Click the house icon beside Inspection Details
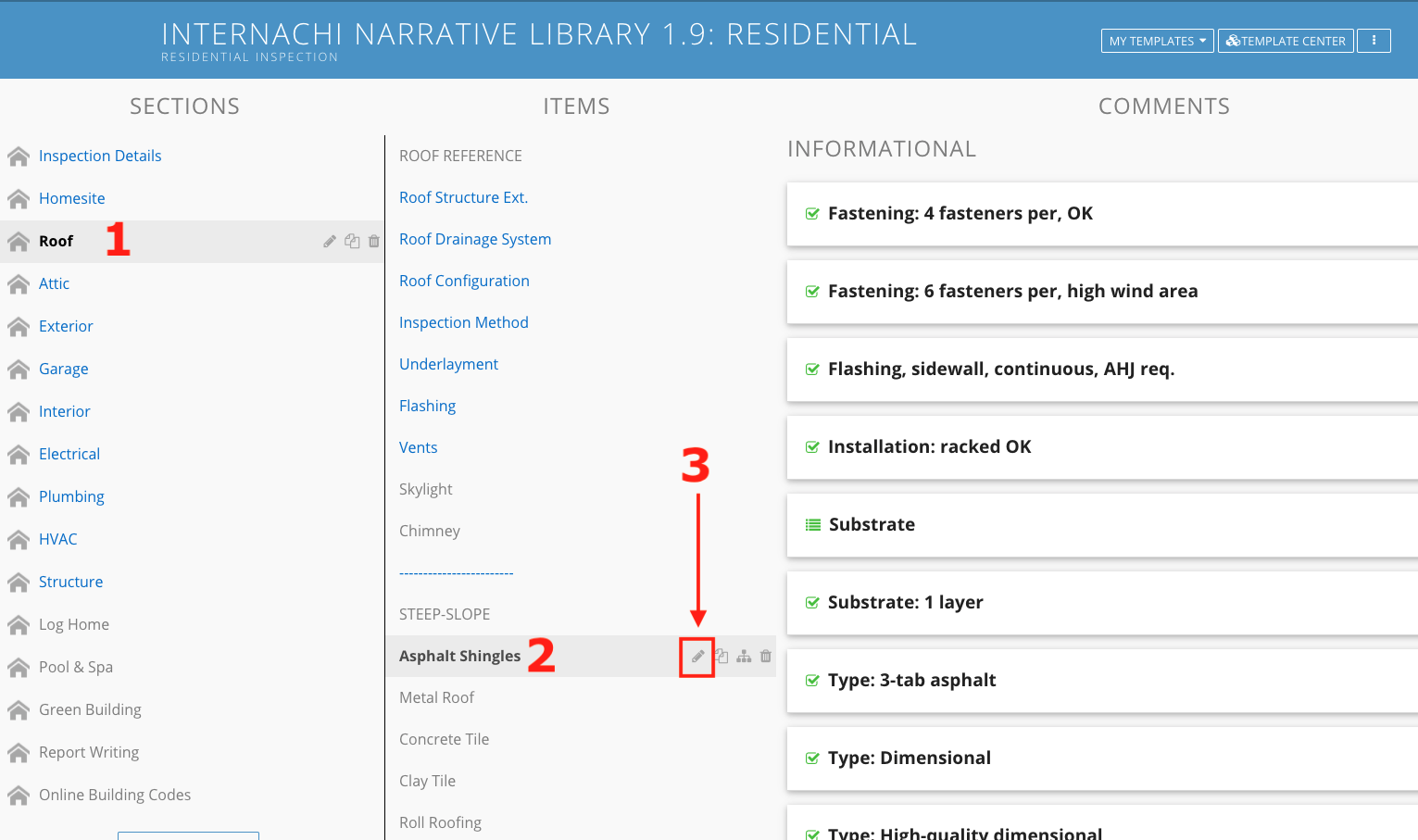 tap(19, 157)
